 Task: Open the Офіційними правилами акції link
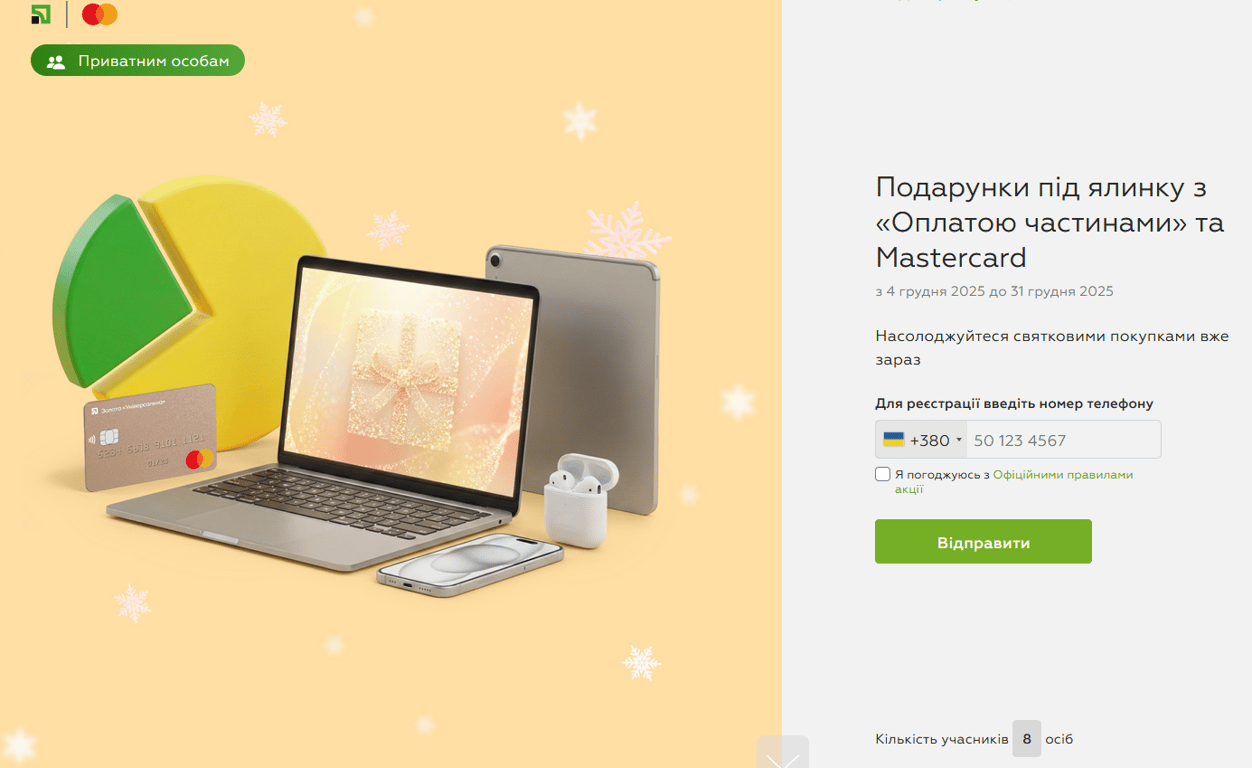click(1014, 482)
